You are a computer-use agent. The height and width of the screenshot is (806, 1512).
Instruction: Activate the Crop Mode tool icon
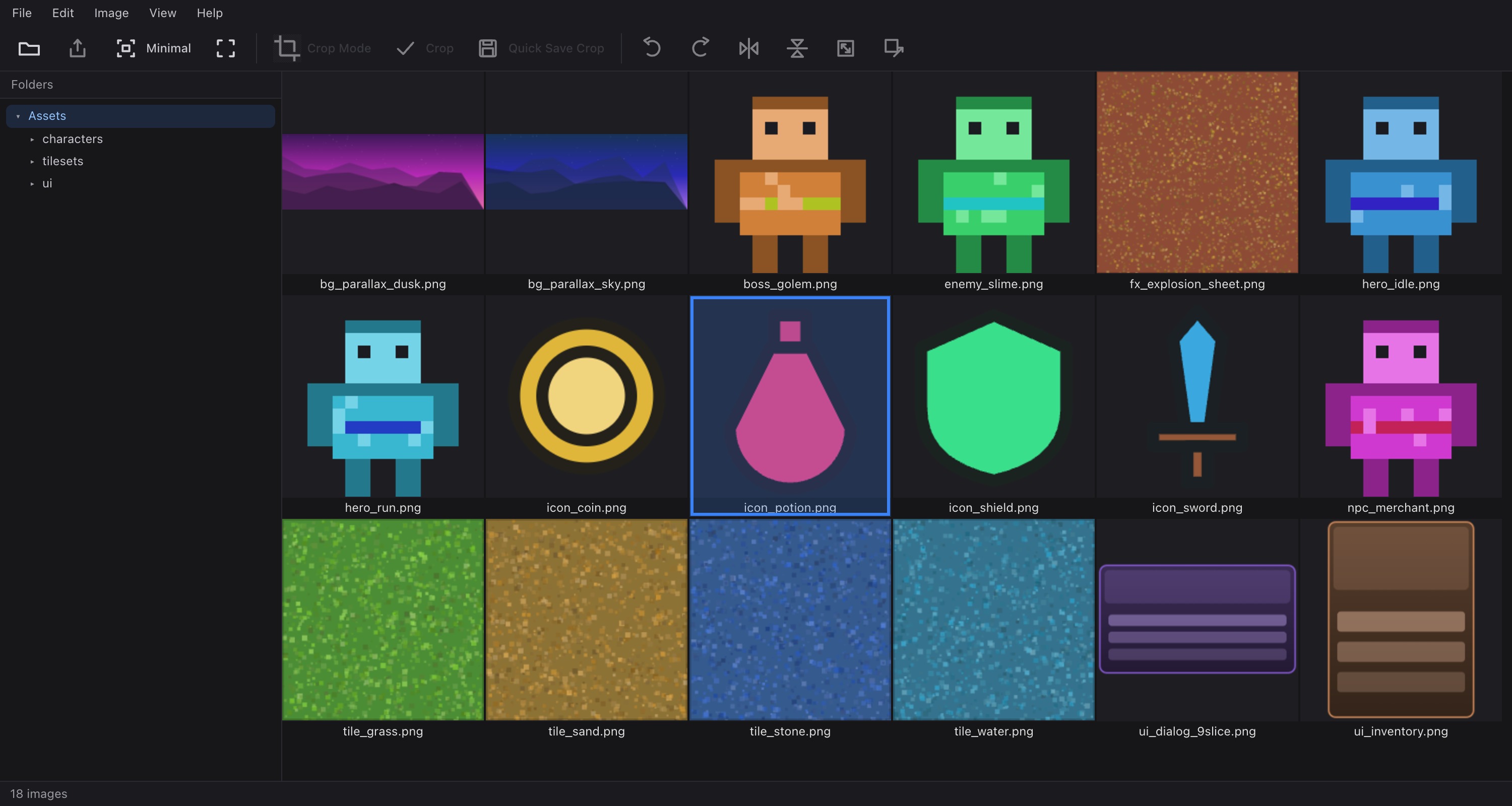pos(287,48)
